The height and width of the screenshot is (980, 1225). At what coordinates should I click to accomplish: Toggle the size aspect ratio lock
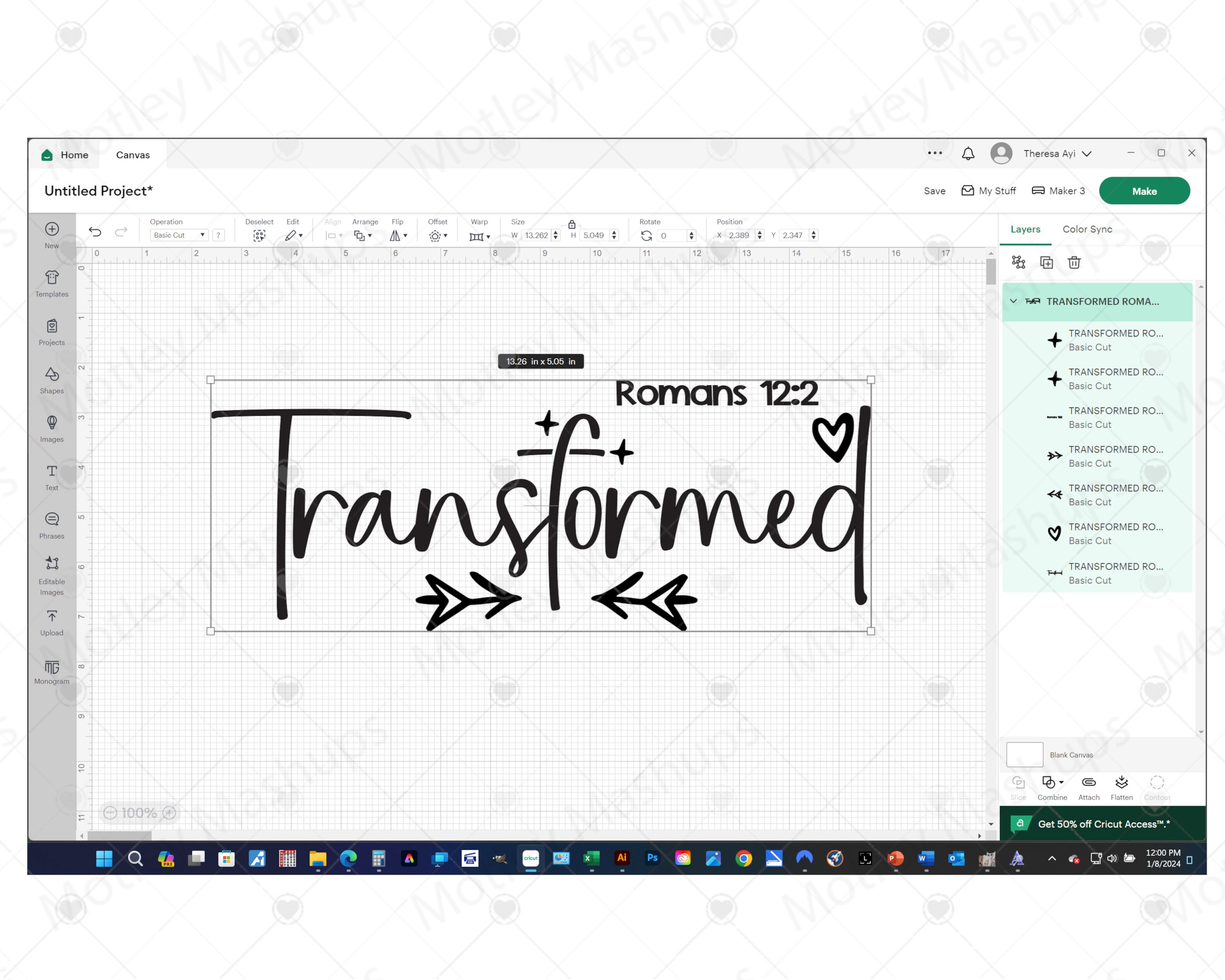(x=572, y=225)
